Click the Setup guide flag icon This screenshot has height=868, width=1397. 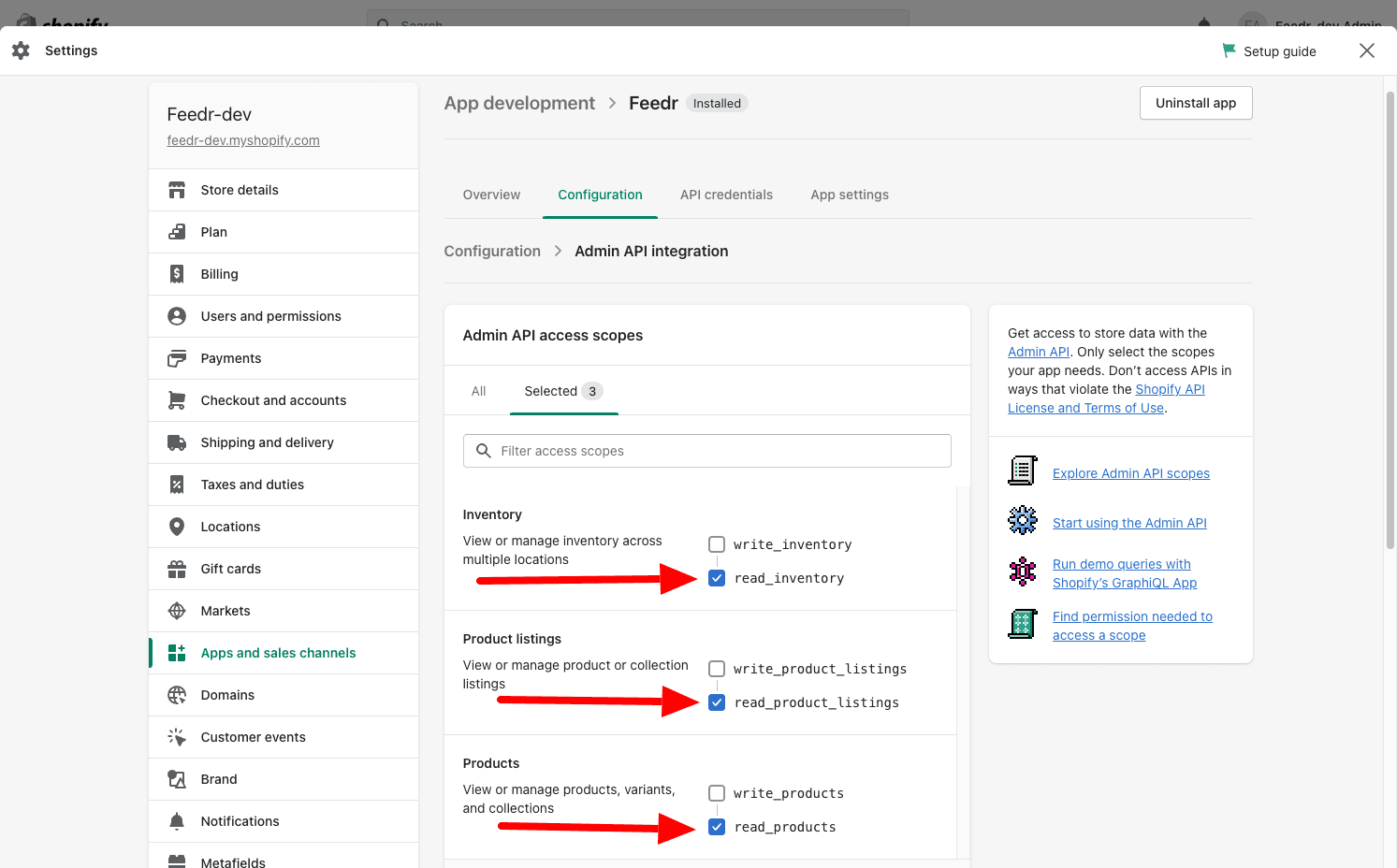pyautogui.click(x=1229, y=51)
